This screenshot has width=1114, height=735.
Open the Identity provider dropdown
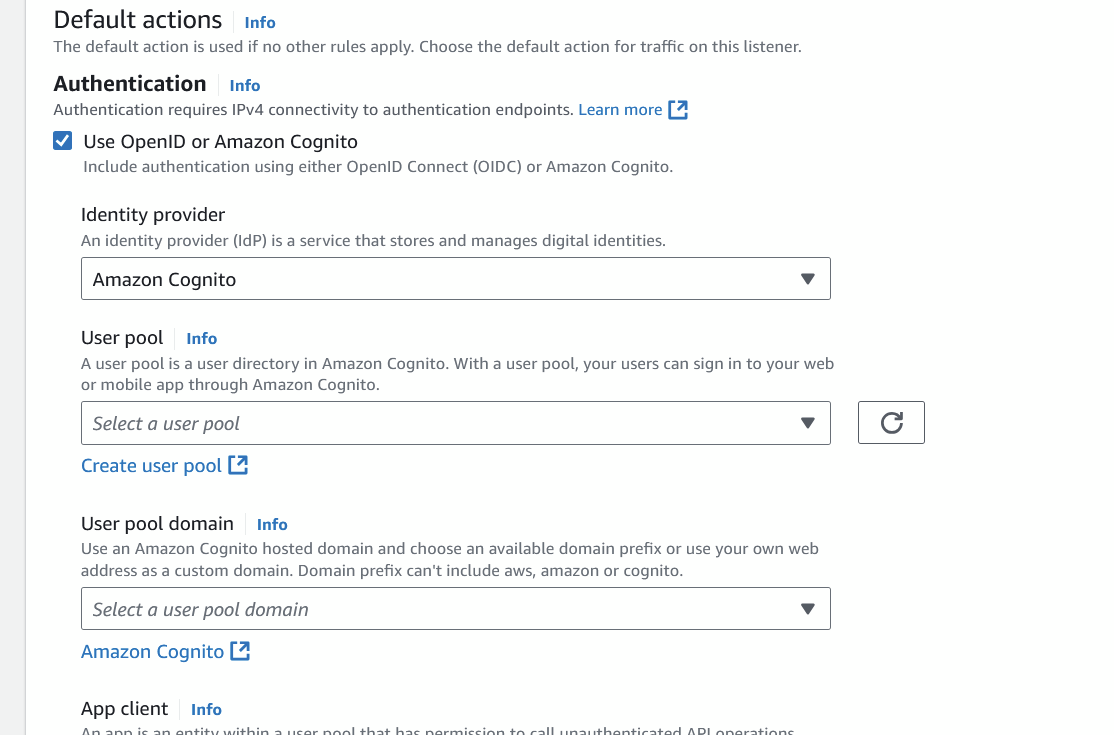pyautogui.click(x=455, y=280)
